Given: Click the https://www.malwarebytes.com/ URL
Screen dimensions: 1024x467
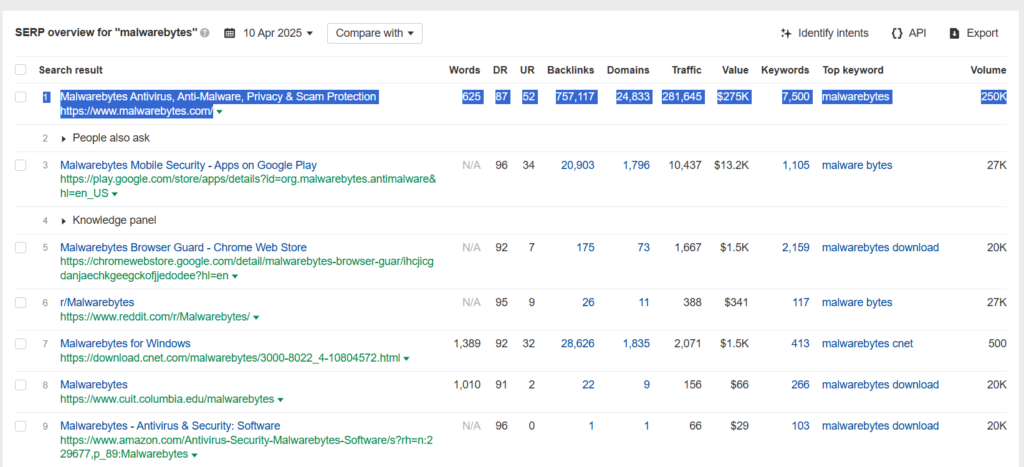Looking at the screenshot, I should pos(136,112).
